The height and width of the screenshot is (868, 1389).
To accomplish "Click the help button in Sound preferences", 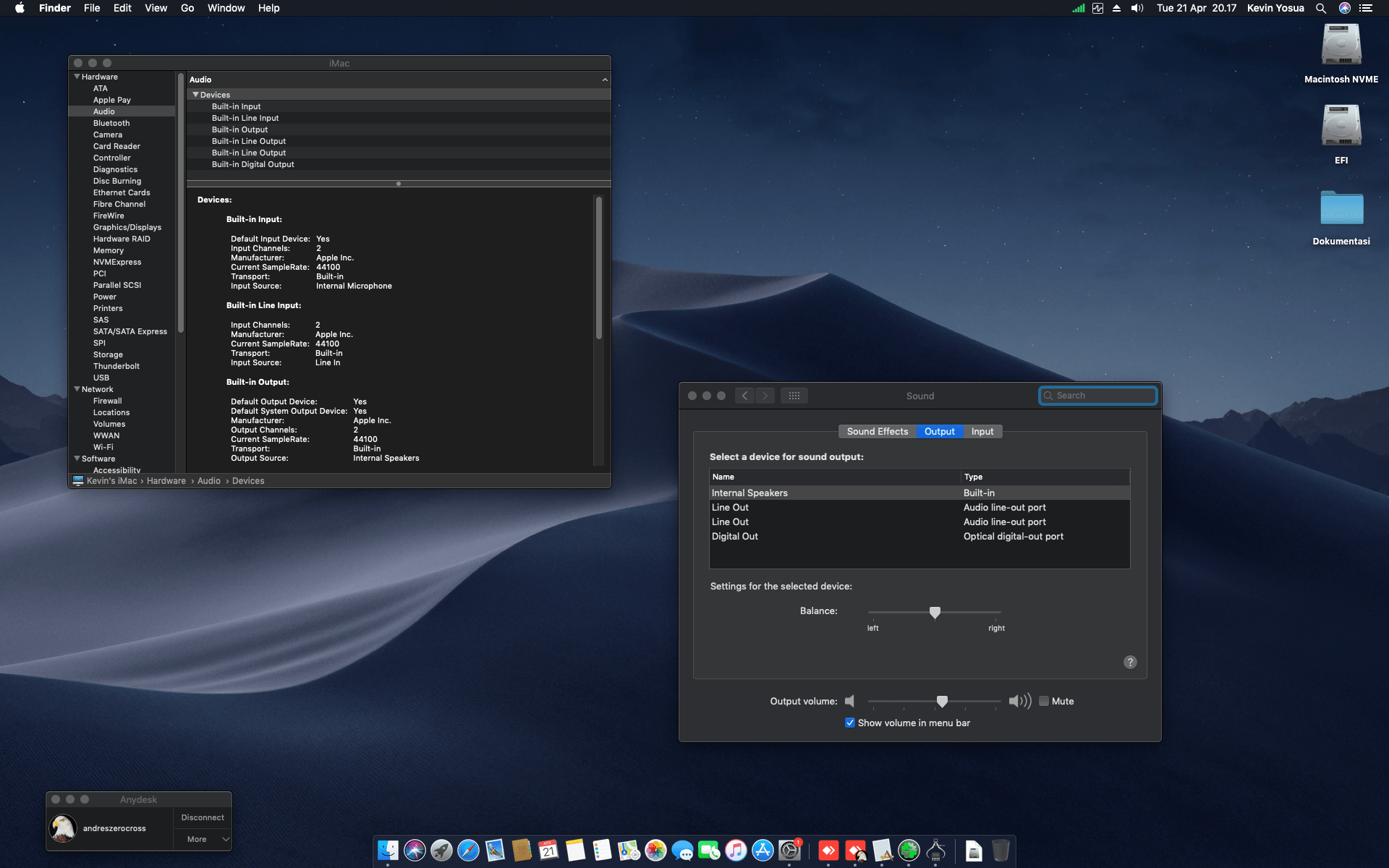I will (x=1129, y=662).
